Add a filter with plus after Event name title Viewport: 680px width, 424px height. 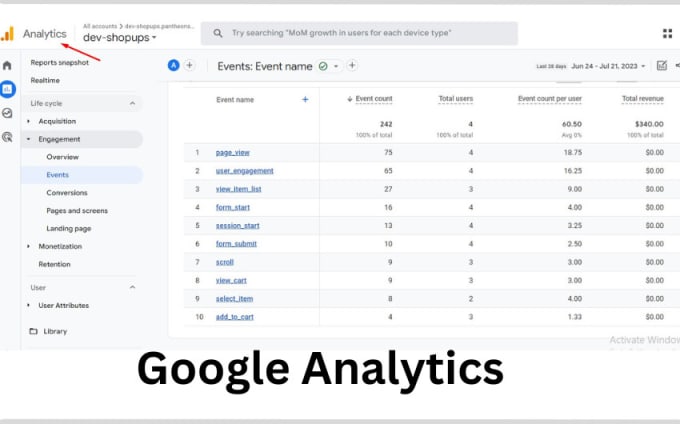click(352, 65)
